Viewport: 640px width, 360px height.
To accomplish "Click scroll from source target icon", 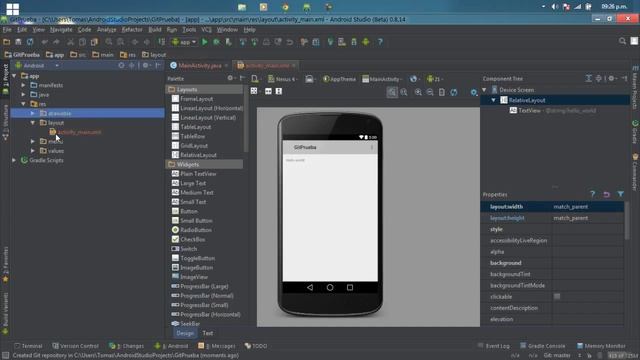I will pos(121,65).
